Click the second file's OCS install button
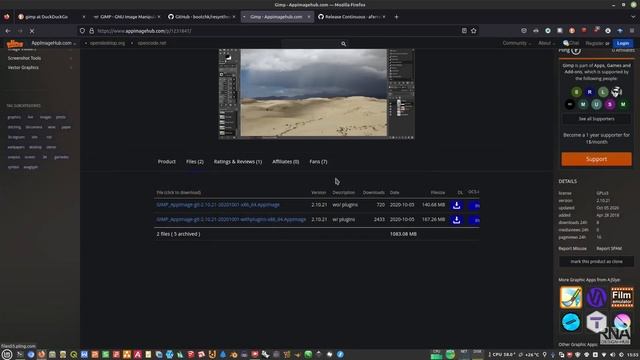The height and width of the screenshot is (360, 640). 474,220
